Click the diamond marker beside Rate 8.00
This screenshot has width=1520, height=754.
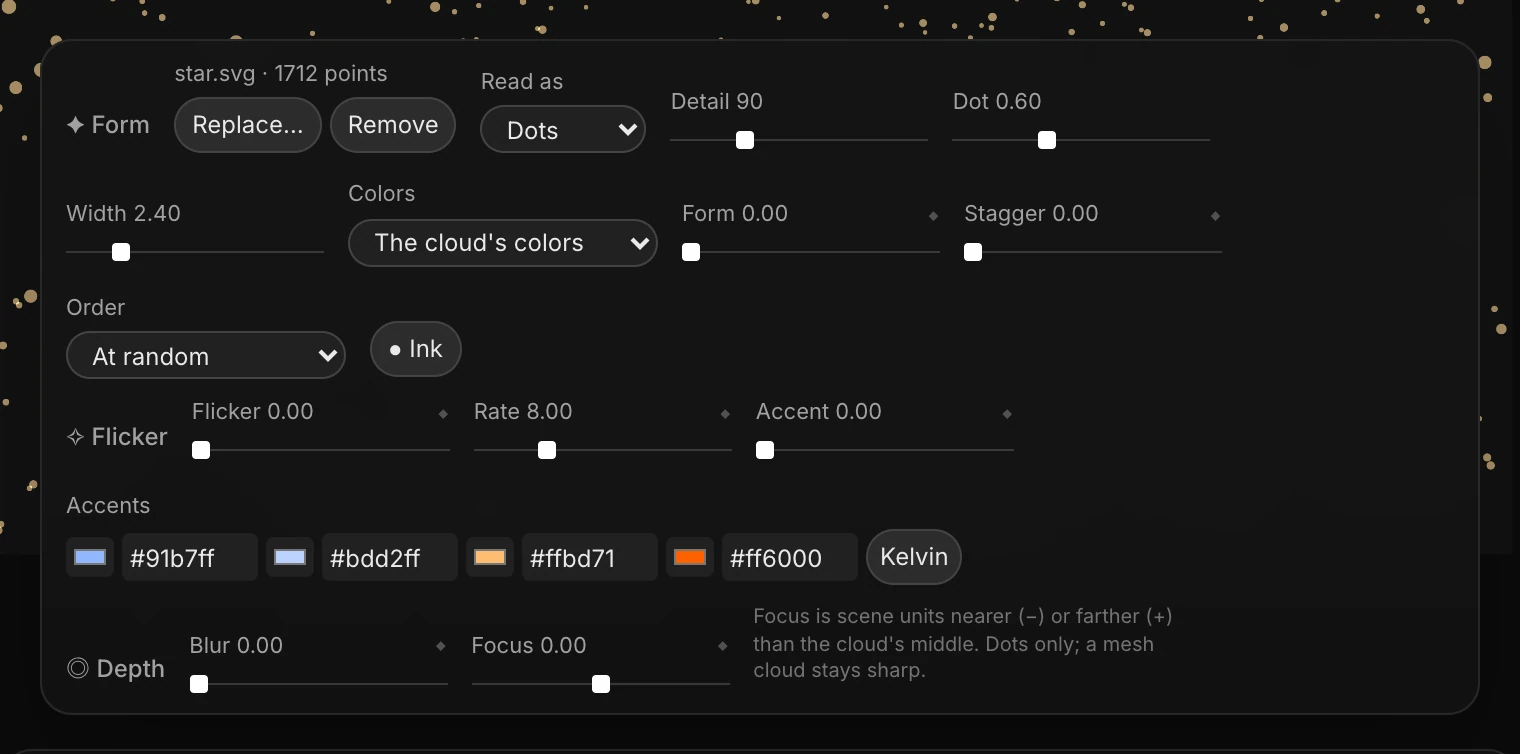tap(726, 414)
